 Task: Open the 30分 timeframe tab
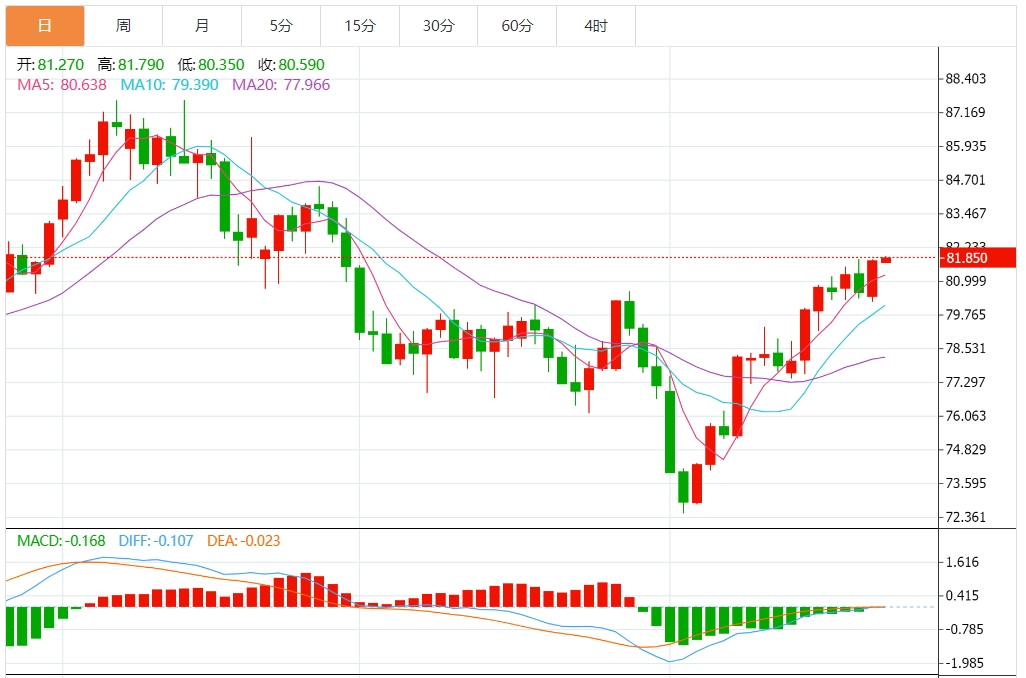438,26
